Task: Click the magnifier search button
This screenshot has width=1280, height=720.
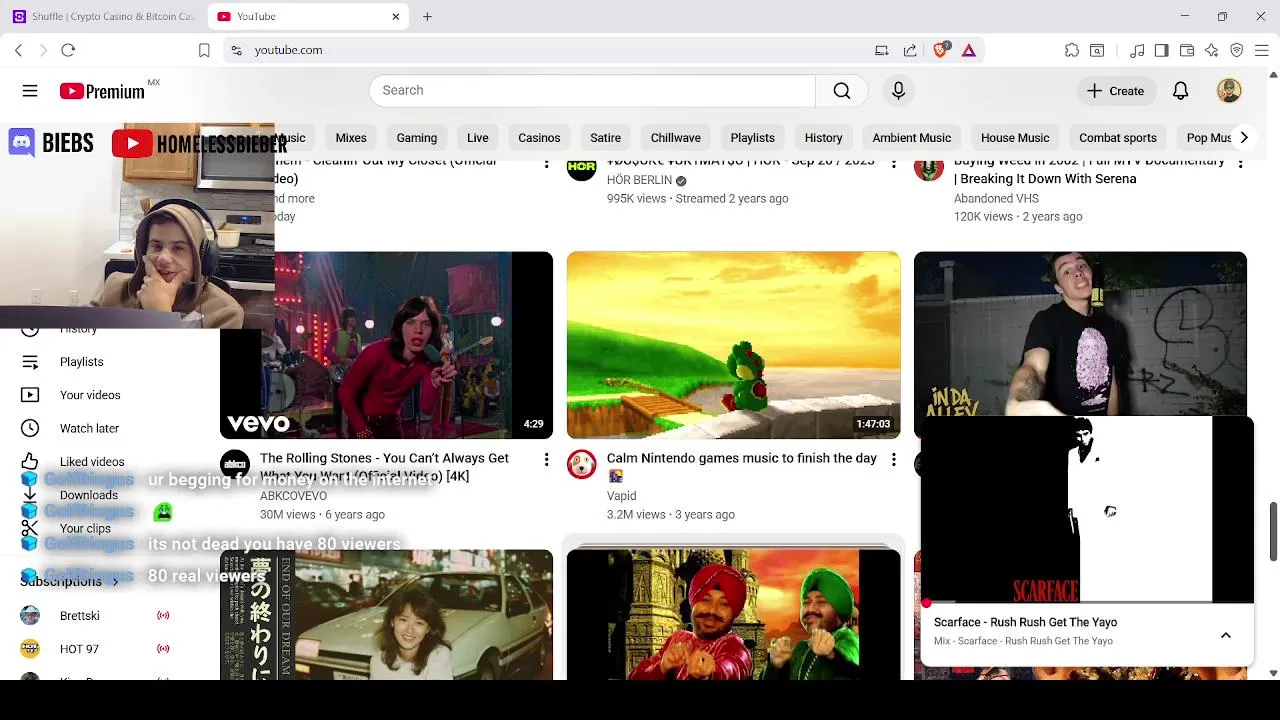Action: (x=842, y=91)
